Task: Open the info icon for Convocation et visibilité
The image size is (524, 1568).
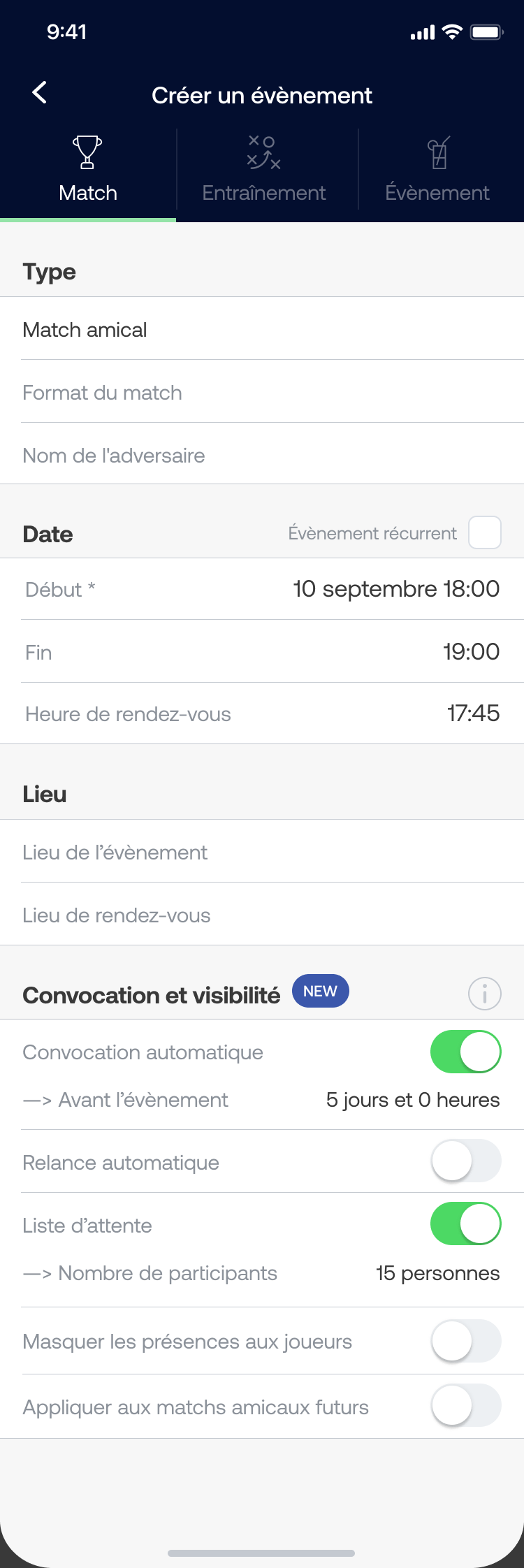Action: [x=484, y=993]
